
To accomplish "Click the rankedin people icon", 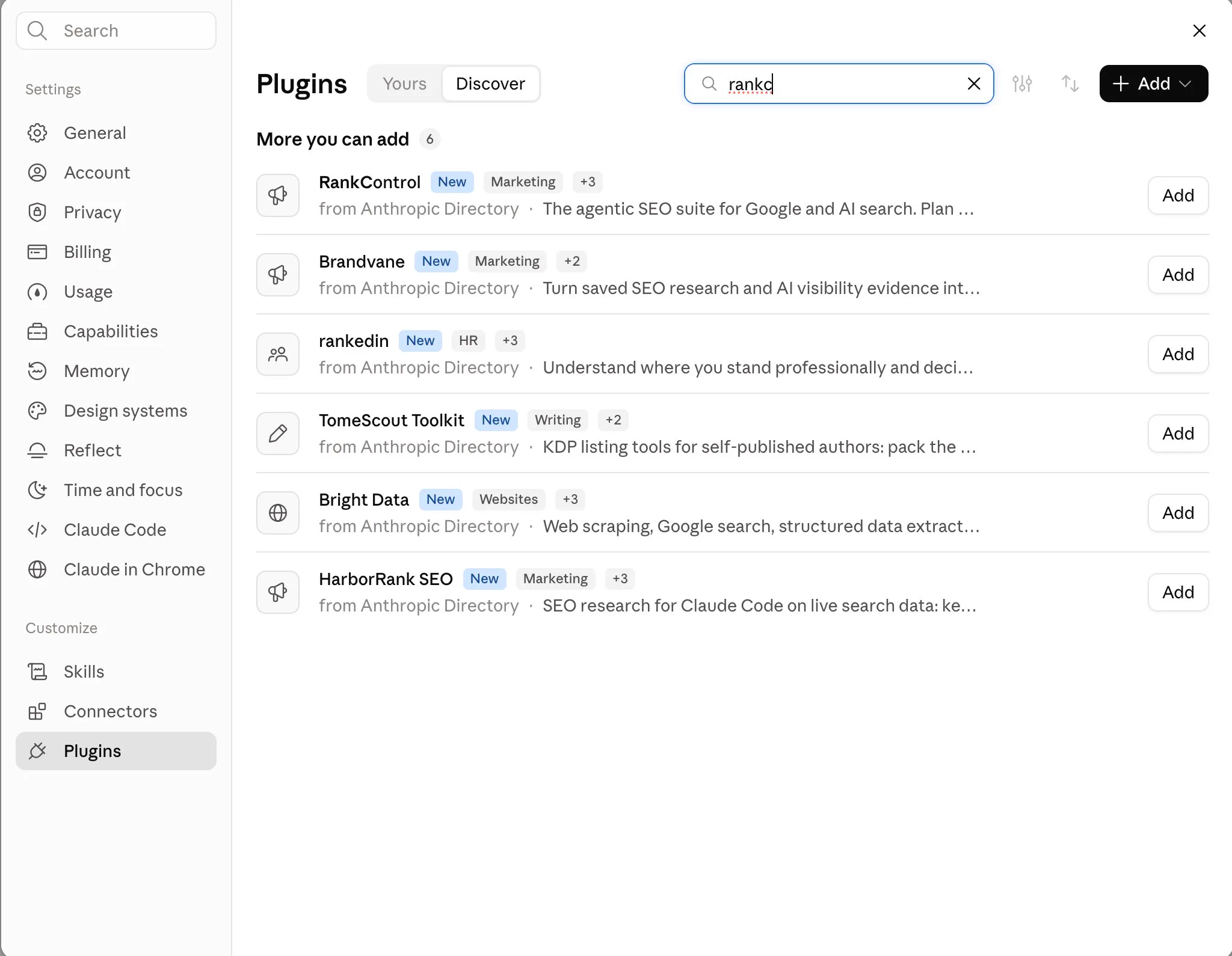I will (278, 354).
